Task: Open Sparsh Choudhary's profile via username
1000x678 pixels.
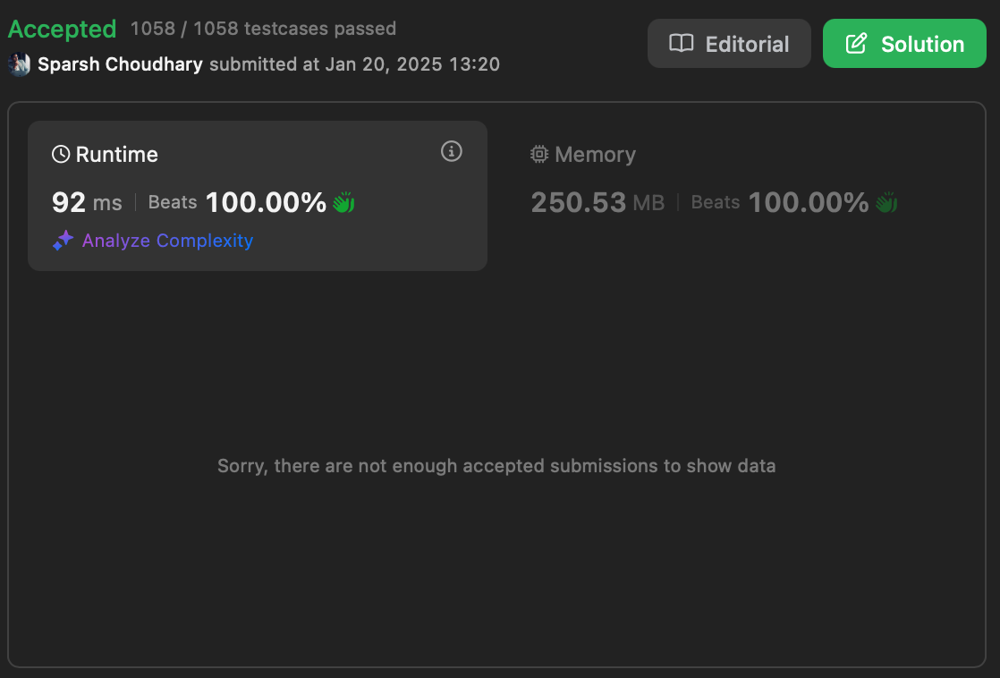Action: [x=120, y=65]
